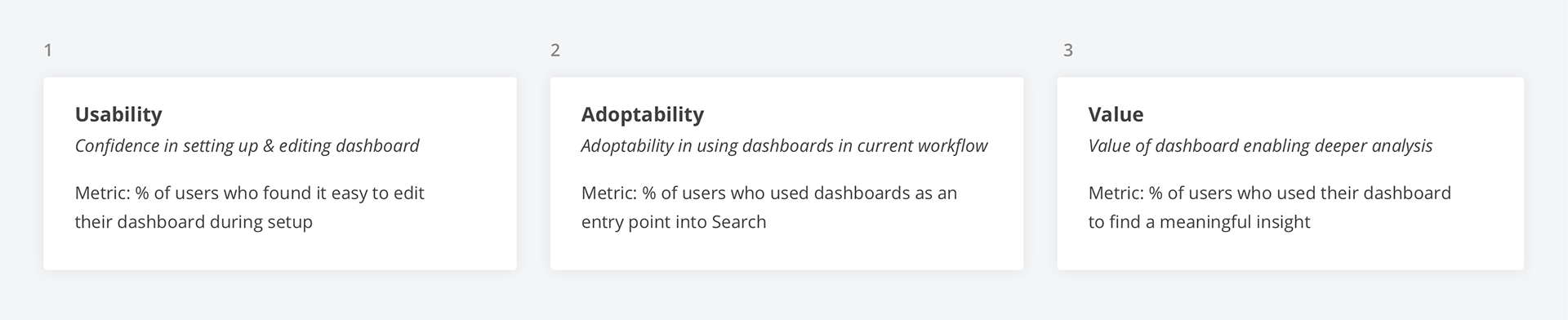Click the word 'Search' in the Adoptability card

(x=739, y=222)
